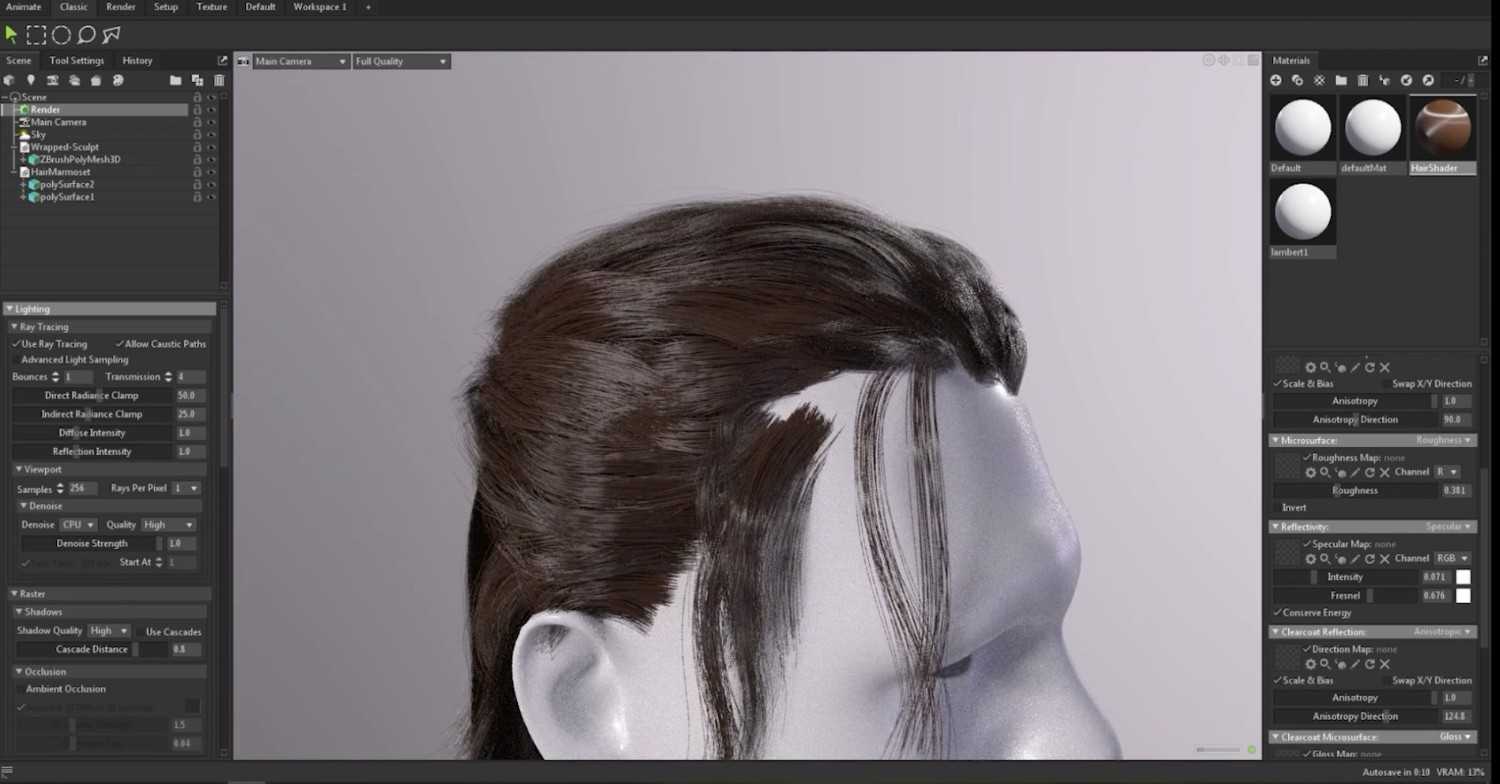The height and width of the screenshot is (784, 1500).
Task: Pop out the Materials panel
Action: (x=1483, y=61)
